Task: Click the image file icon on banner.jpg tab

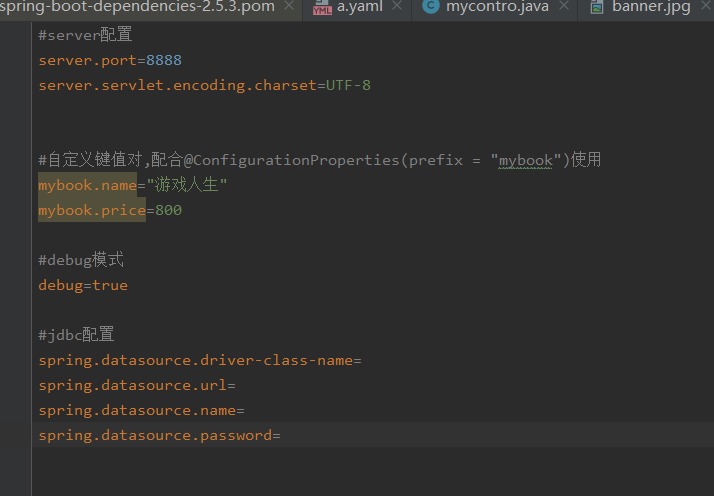Action: tap(597, 7)
